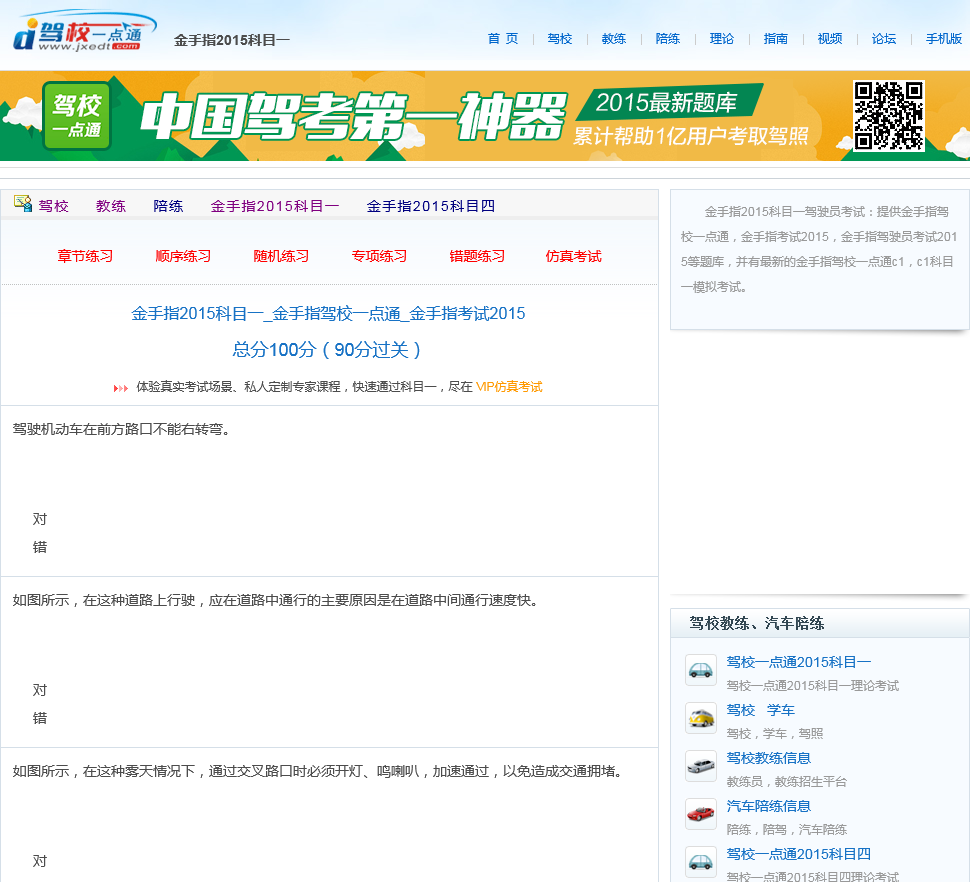970x882 pixels.
Task: Open 视频 in the top navigation
Action: coord(830,39)
